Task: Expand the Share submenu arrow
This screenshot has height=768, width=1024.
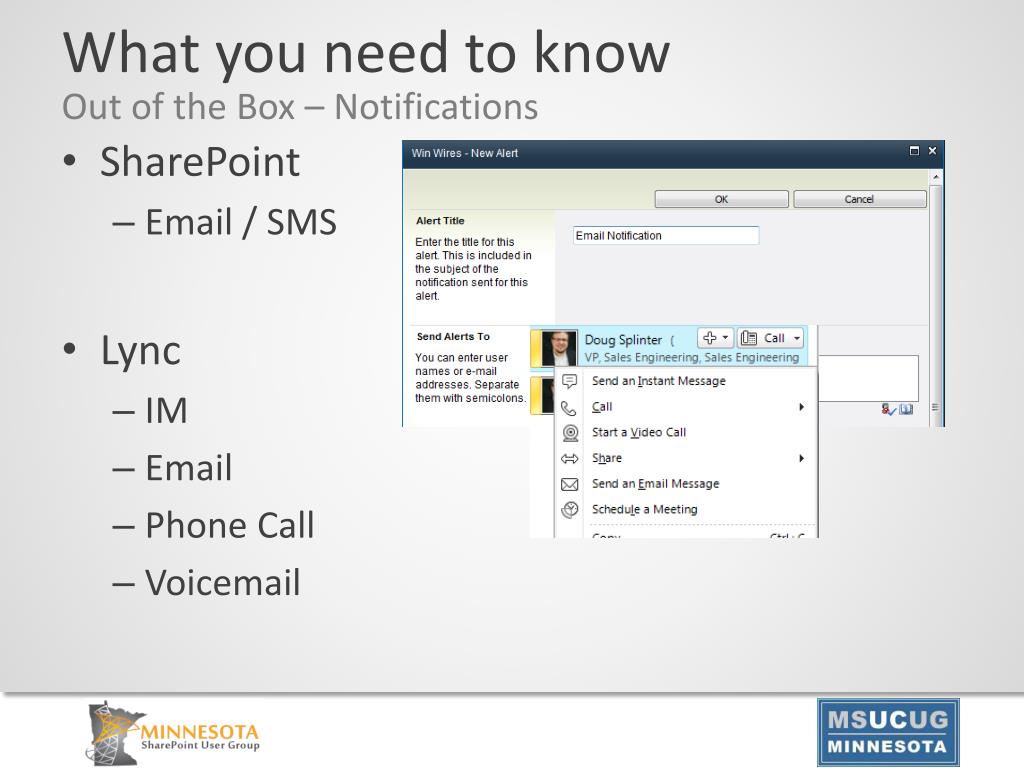Action: pyautogui.click(x=801, y=458)
